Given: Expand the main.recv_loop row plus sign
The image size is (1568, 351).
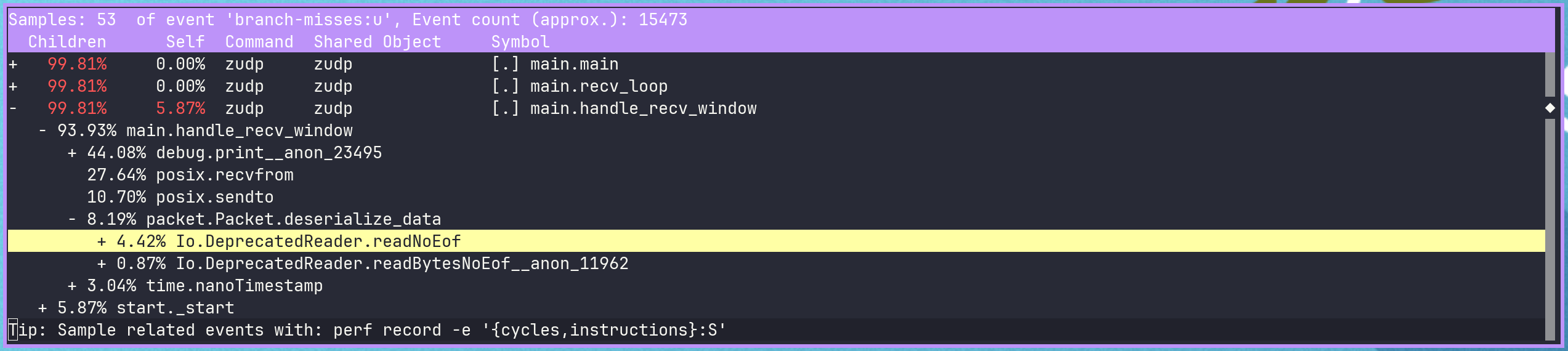Looking at the screenshot, I should (x=13, y=86).
